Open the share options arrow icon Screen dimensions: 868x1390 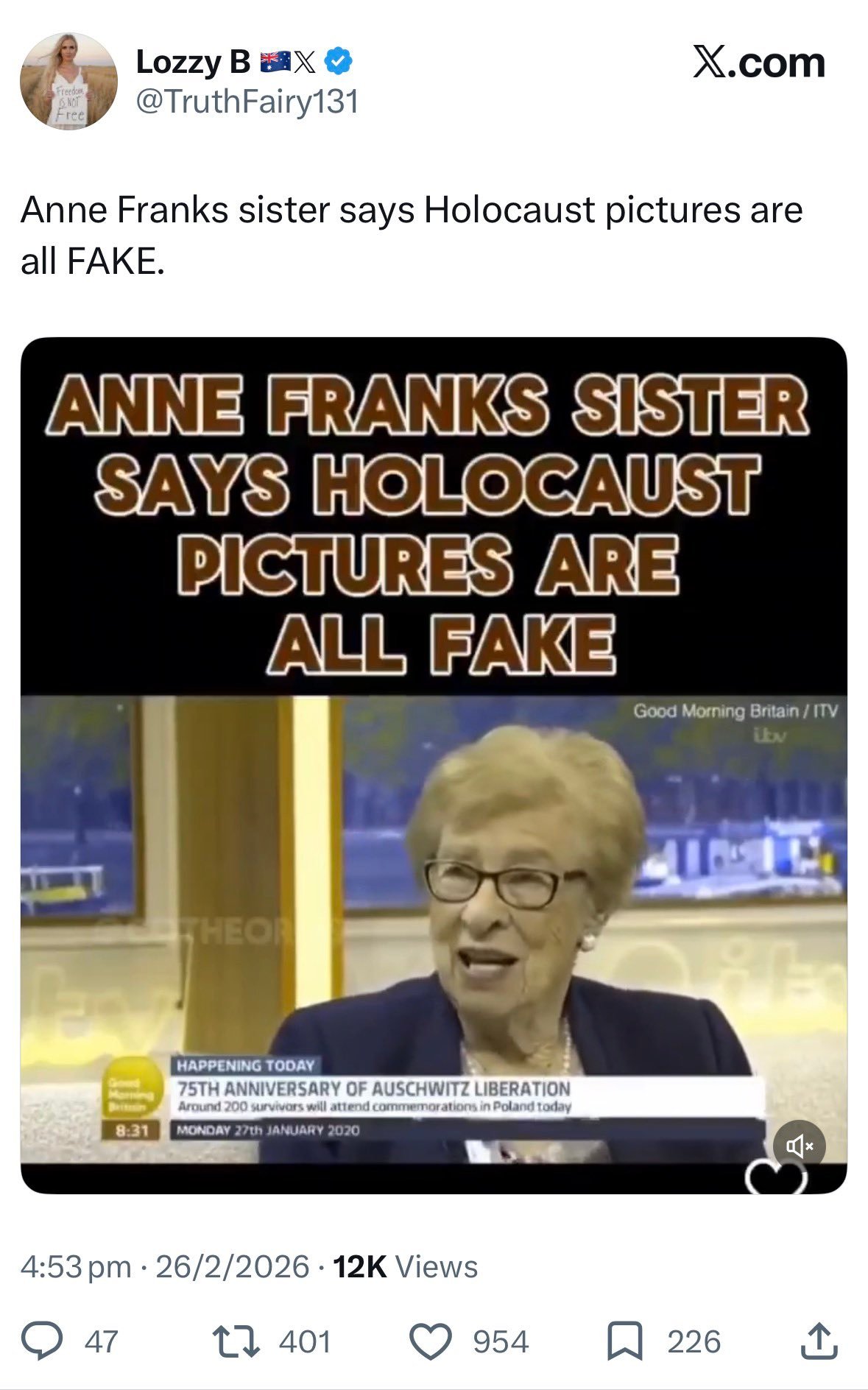click(818, 1341)
